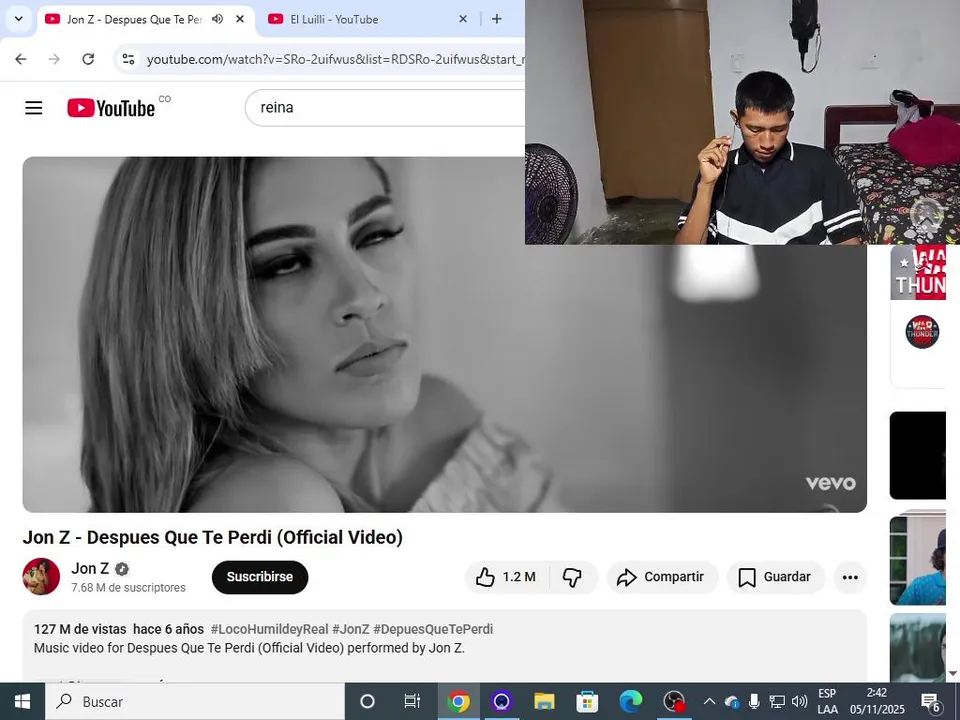Open the YouTube hamburger guide menu

[34, 108]
